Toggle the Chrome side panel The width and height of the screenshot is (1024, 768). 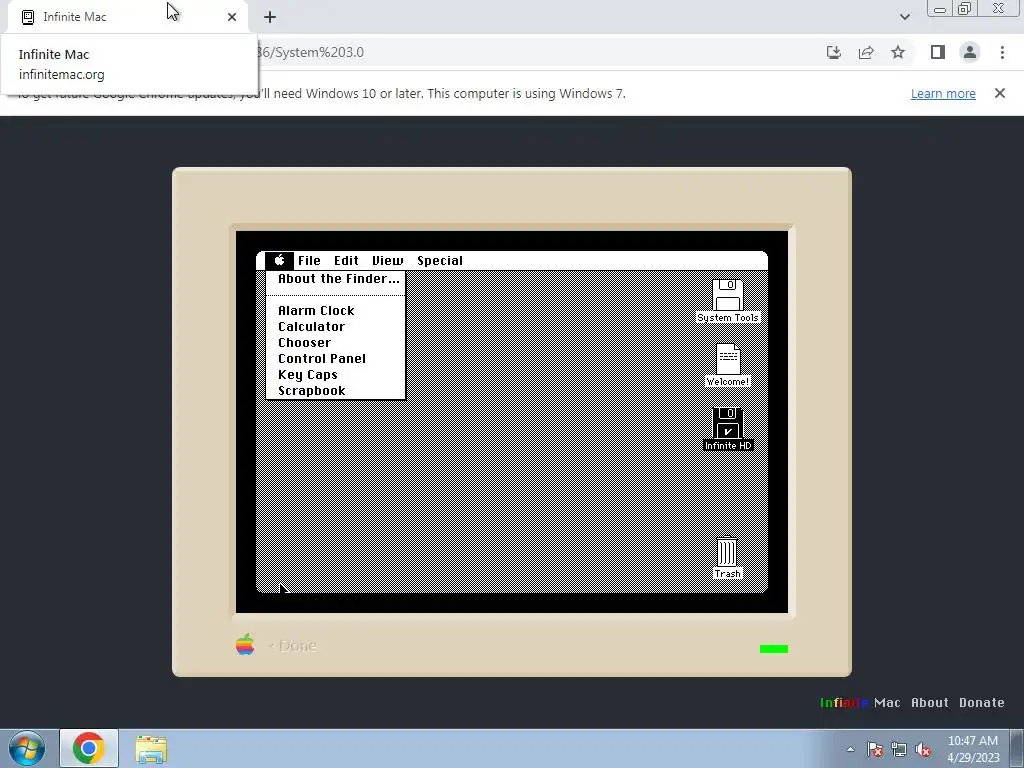click(x=938, y=52)
